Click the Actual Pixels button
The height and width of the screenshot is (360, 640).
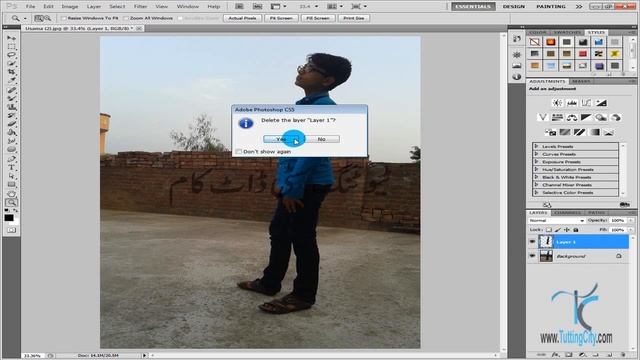(x=242, y=18)
